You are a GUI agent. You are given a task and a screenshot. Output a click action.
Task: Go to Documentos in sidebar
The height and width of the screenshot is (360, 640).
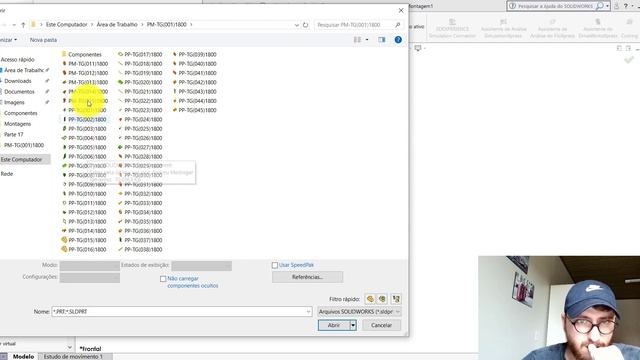coord(19,91)
